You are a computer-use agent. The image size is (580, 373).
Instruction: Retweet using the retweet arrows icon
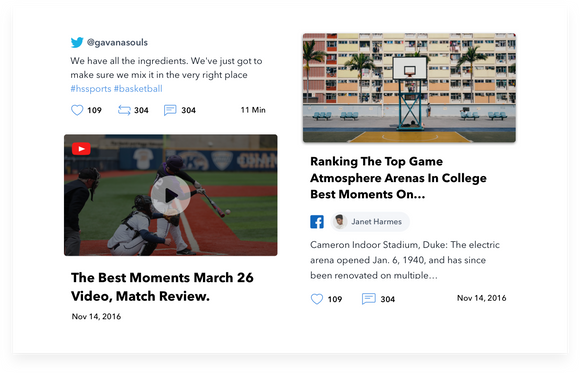124,110
